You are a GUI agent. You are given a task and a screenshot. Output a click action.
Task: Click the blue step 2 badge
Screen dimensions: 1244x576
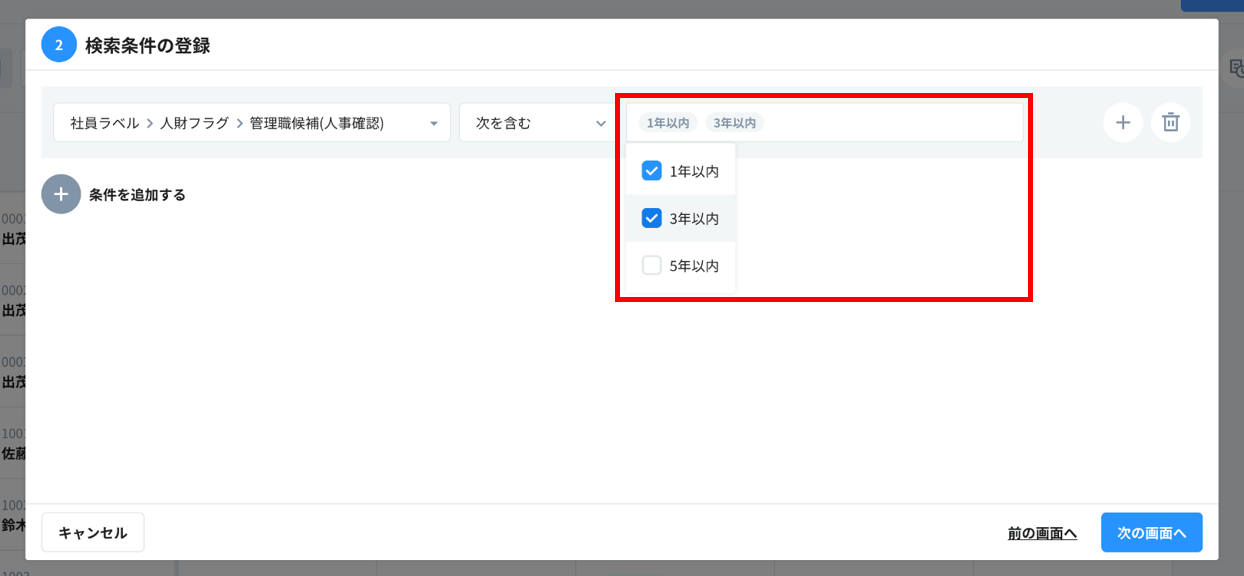[59, 45]
